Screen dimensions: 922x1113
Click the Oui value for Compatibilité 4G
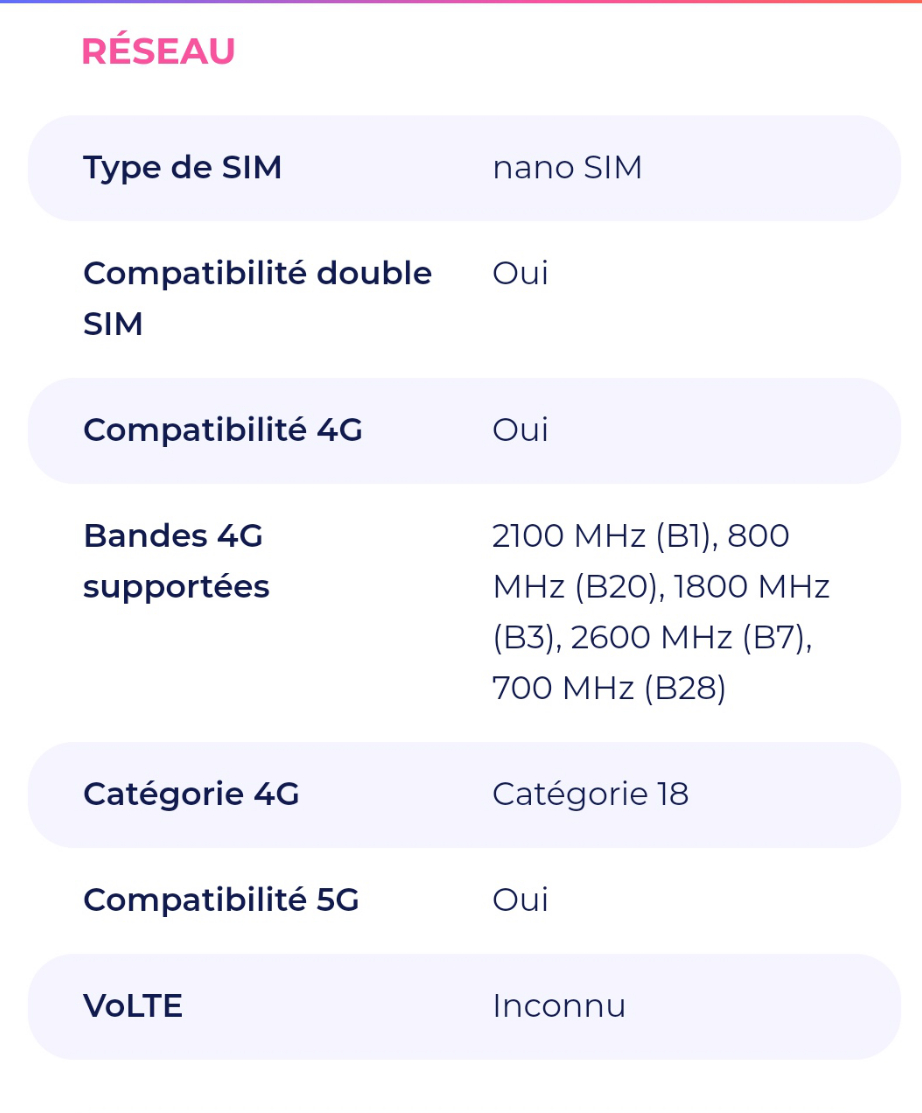(520, 430)
